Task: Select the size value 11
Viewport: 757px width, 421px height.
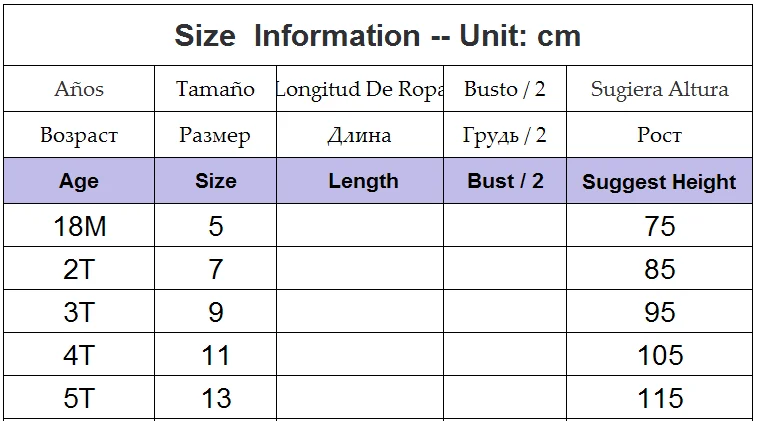Action: click(215, 355)
